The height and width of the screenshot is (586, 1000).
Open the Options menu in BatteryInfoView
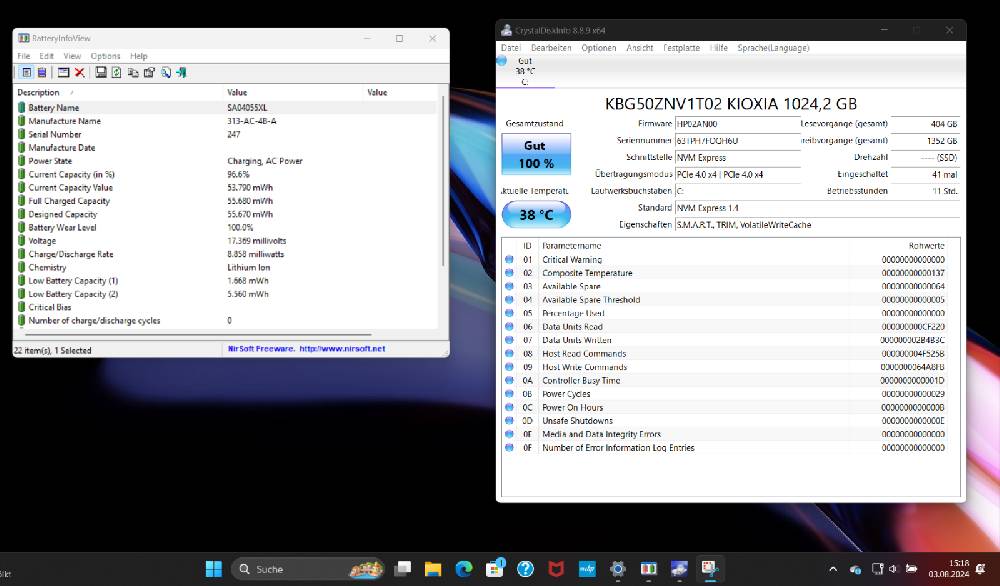pyautogui.click(x=105, y=56)
